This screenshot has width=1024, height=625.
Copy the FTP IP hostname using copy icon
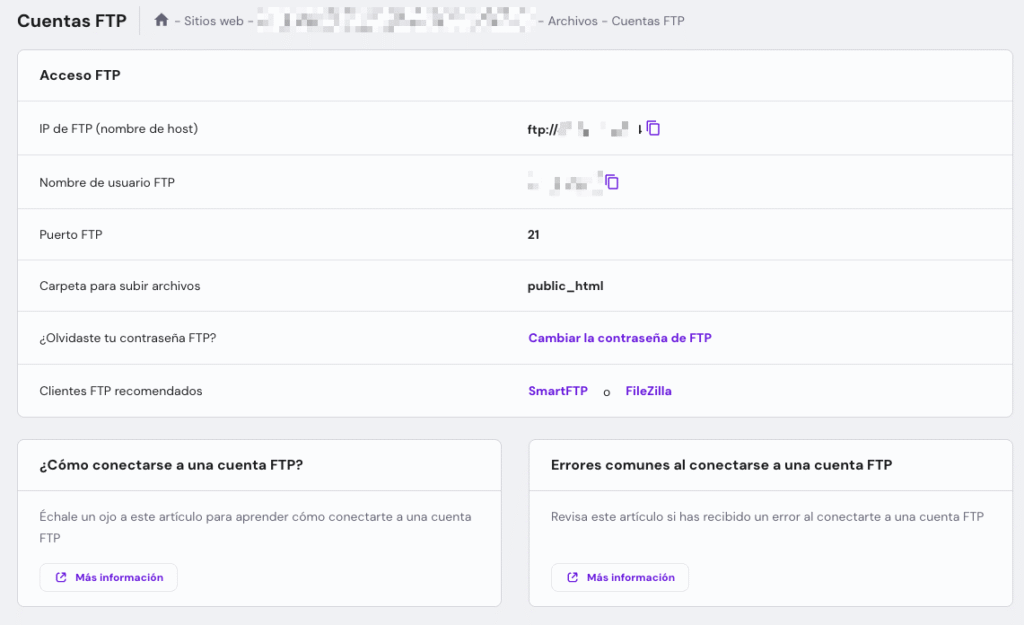654,128
